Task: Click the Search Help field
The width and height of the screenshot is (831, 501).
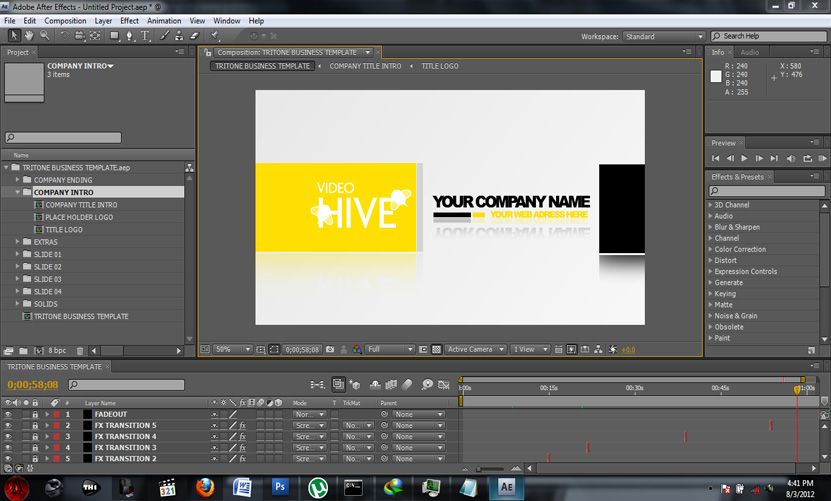Action: click(768, 36)
